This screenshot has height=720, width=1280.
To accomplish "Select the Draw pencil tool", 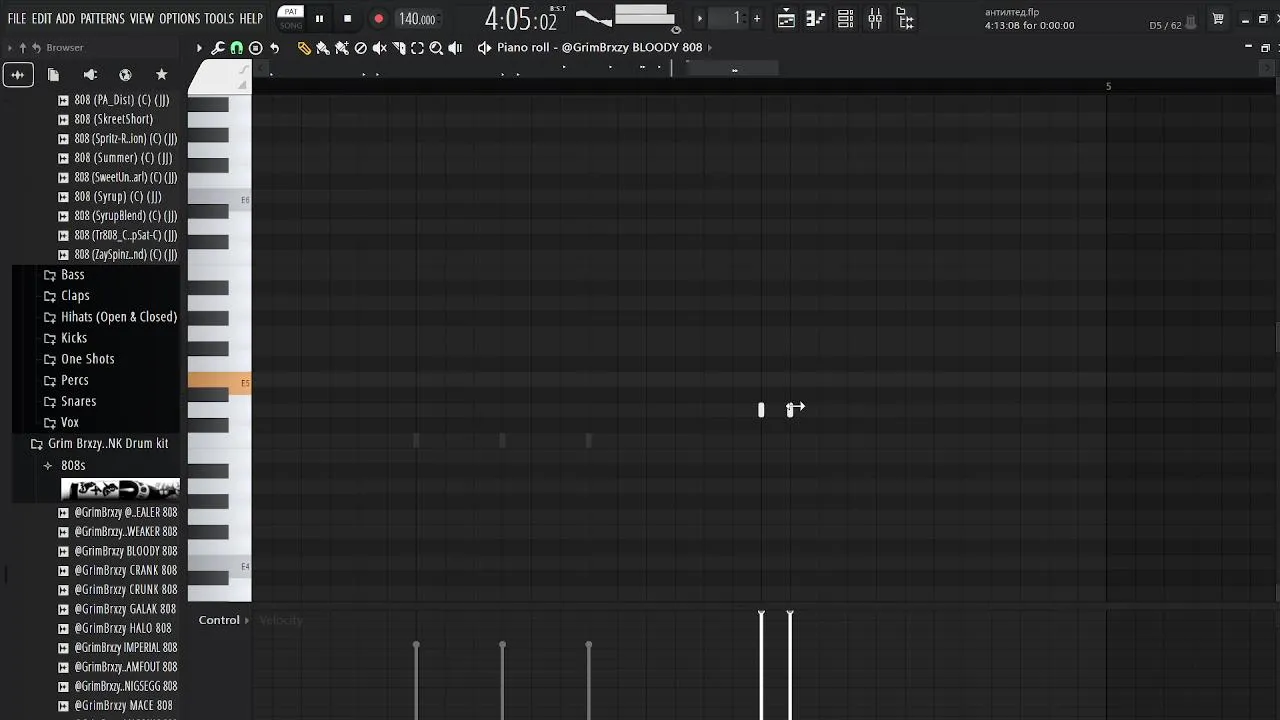I will pyautogui.click(x=304, y=48).
